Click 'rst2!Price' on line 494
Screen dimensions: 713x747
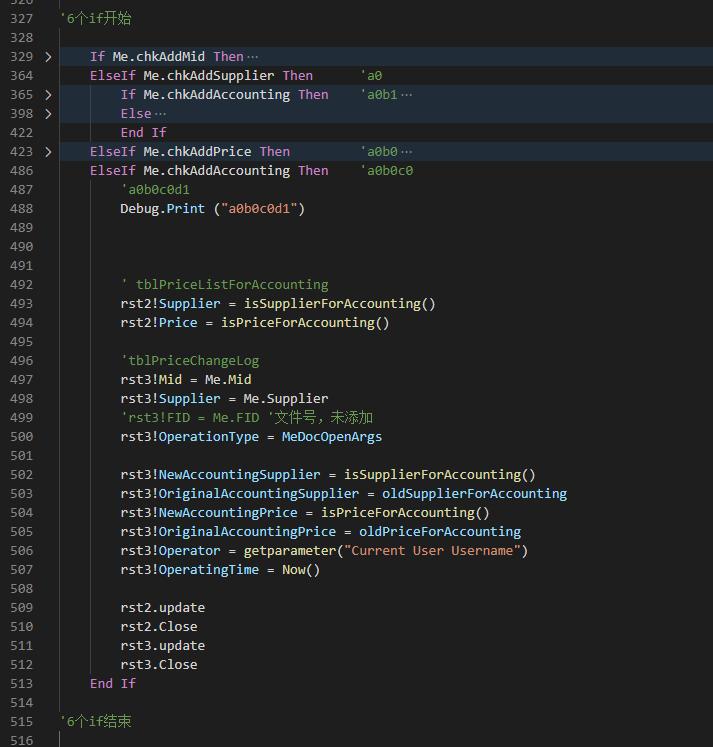pyautogui.click(x=159, y=323)
